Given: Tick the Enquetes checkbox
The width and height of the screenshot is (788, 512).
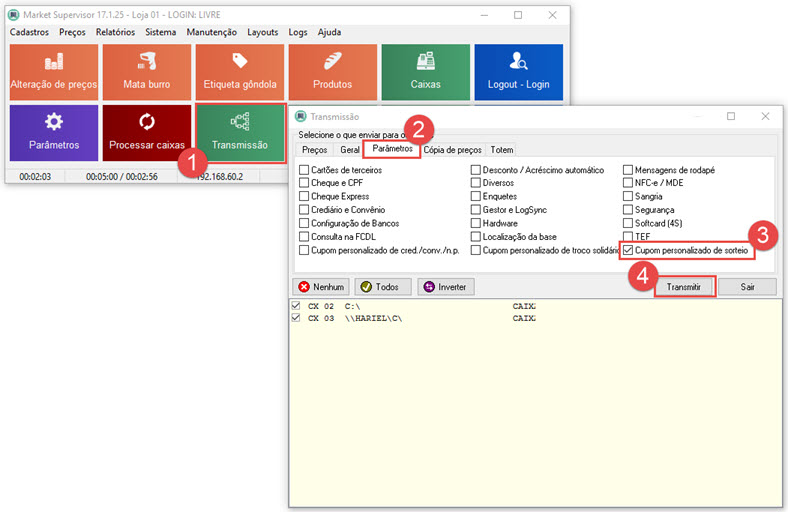Looking at the screenshot, I should click(476, 196).
